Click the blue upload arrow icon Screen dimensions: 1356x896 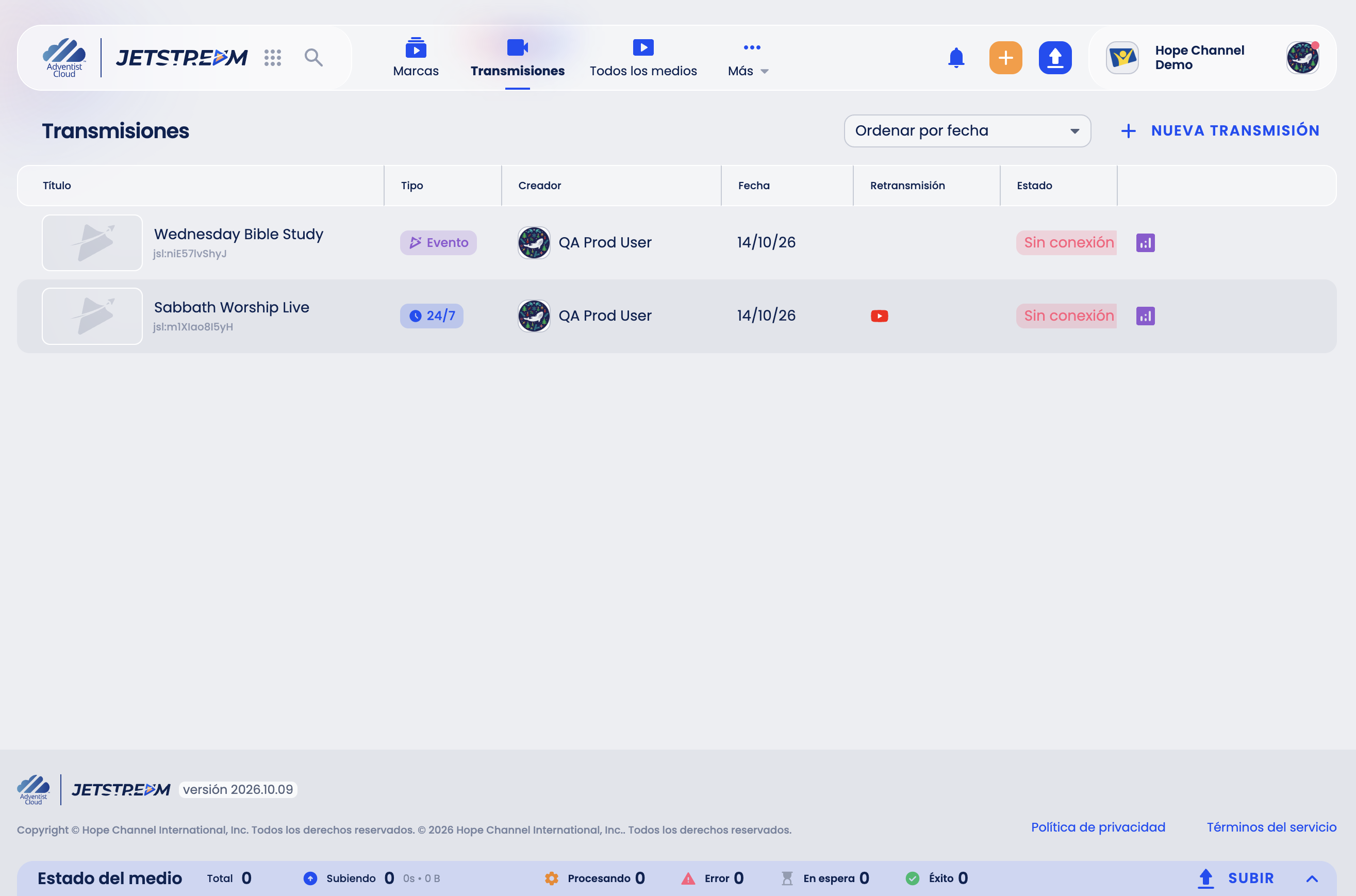[1054, 58]
